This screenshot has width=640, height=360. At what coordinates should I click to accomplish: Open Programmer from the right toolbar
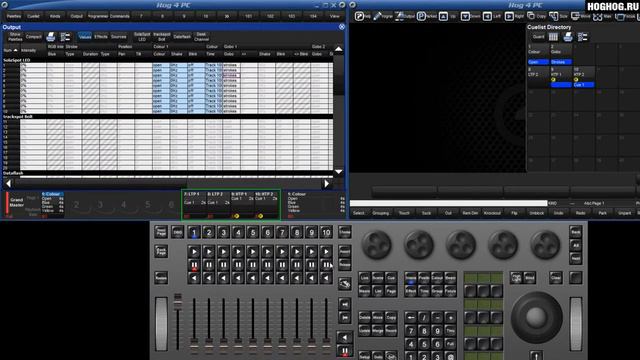tap(378, 16)
